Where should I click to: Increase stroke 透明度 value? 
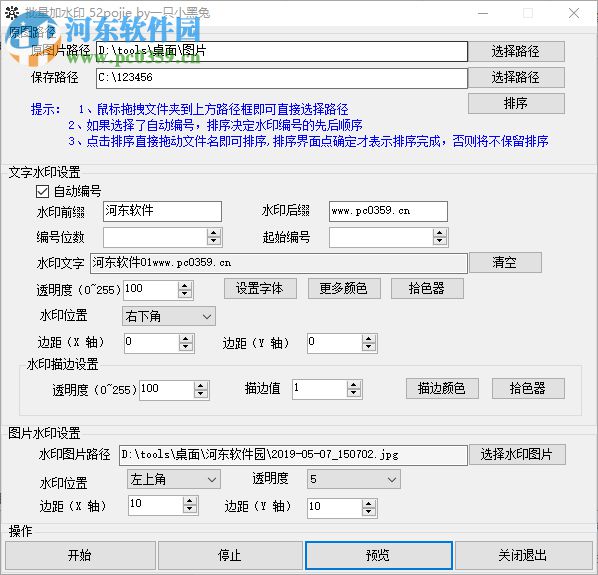[x=201, y=386]
